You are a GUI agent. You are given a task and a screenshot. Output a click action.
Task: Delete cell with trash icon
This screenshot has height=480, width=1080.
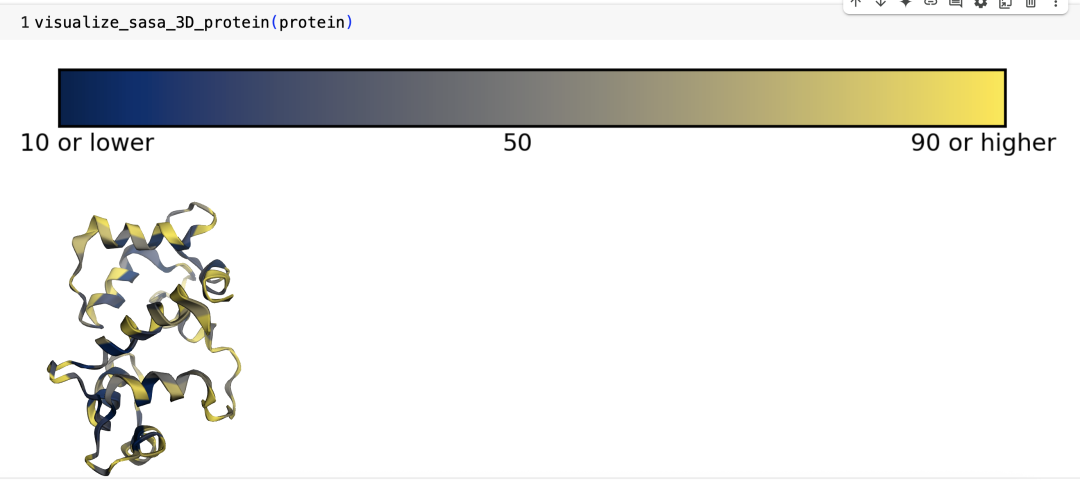tap(1030, 3)
